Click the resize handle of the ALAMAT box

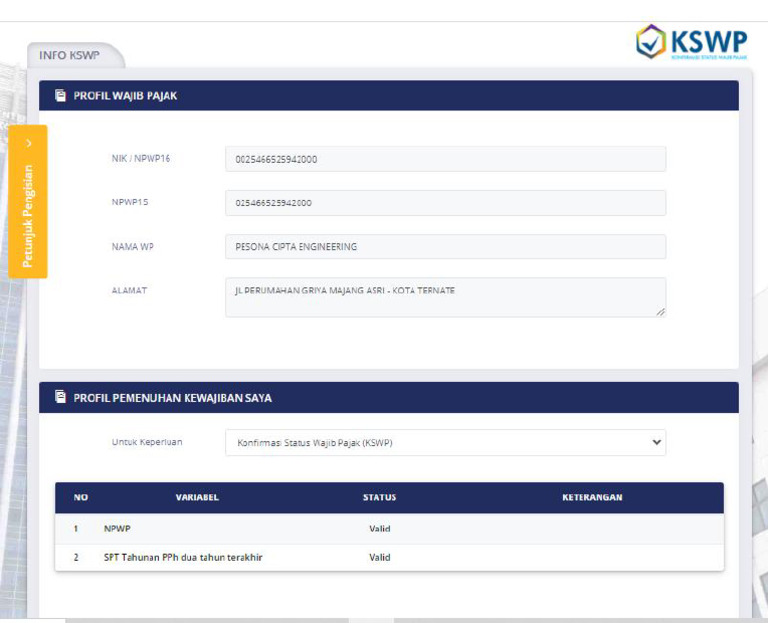pyautogui.click(x=660, y=312)
